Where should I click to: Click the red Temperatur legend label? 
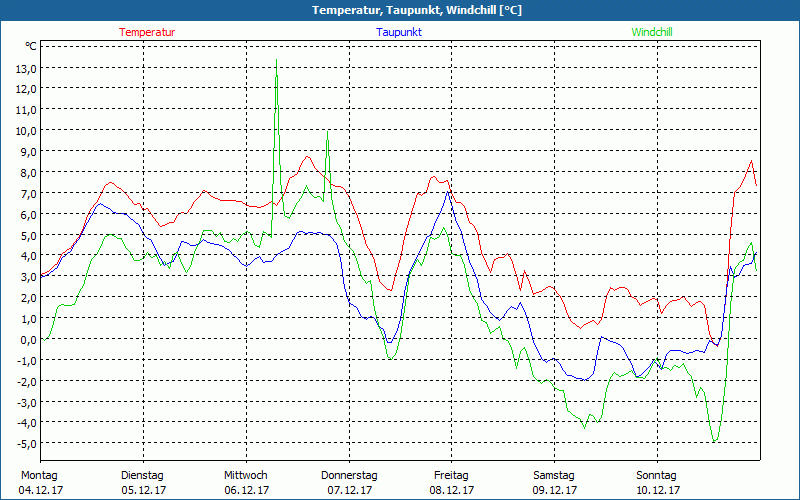[147, 32]
